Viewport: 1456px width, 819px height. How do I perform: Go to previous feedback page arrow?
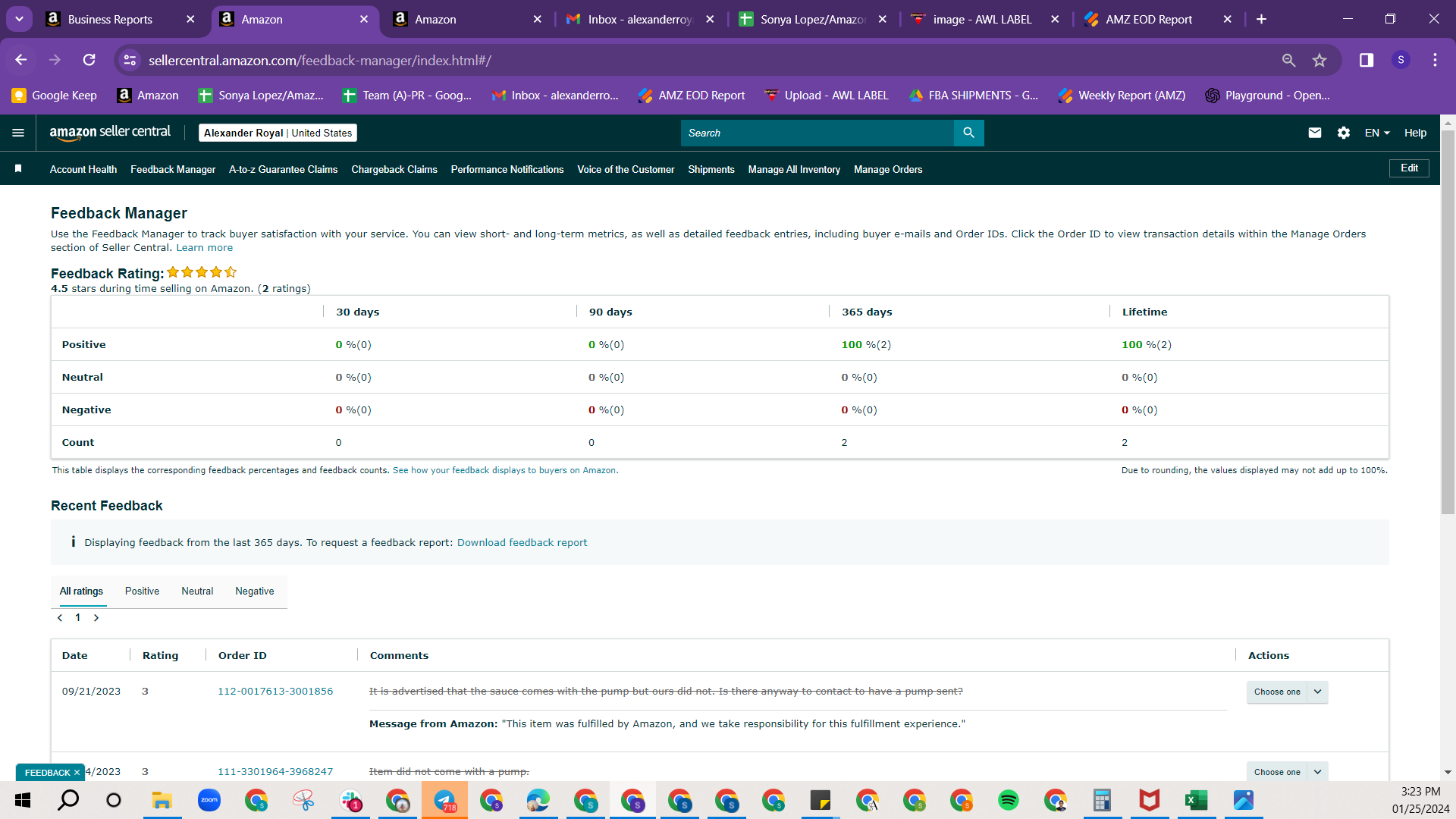click(60, 618)
